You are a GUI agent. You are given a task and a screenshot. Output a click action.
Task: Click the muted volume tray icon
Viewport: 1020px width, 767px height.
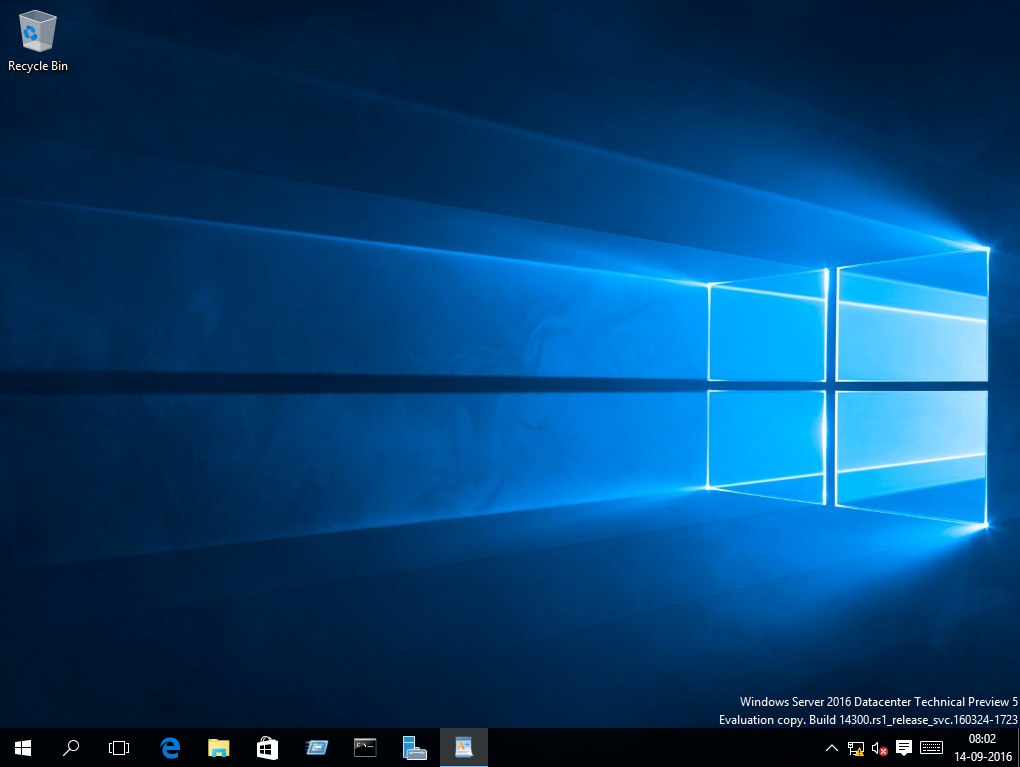[x=879, y=749]
